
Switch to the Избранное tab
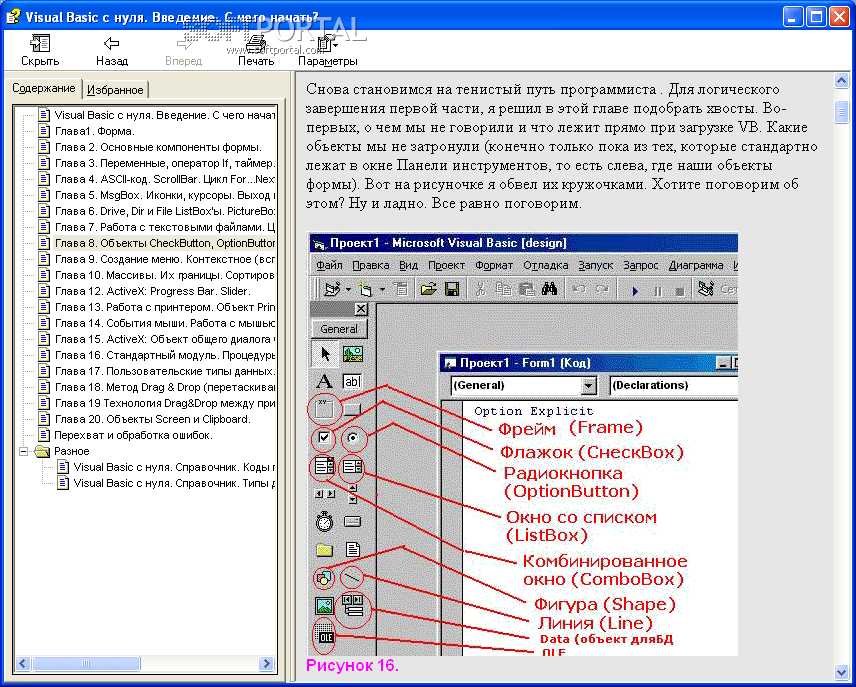click(115, 90)
